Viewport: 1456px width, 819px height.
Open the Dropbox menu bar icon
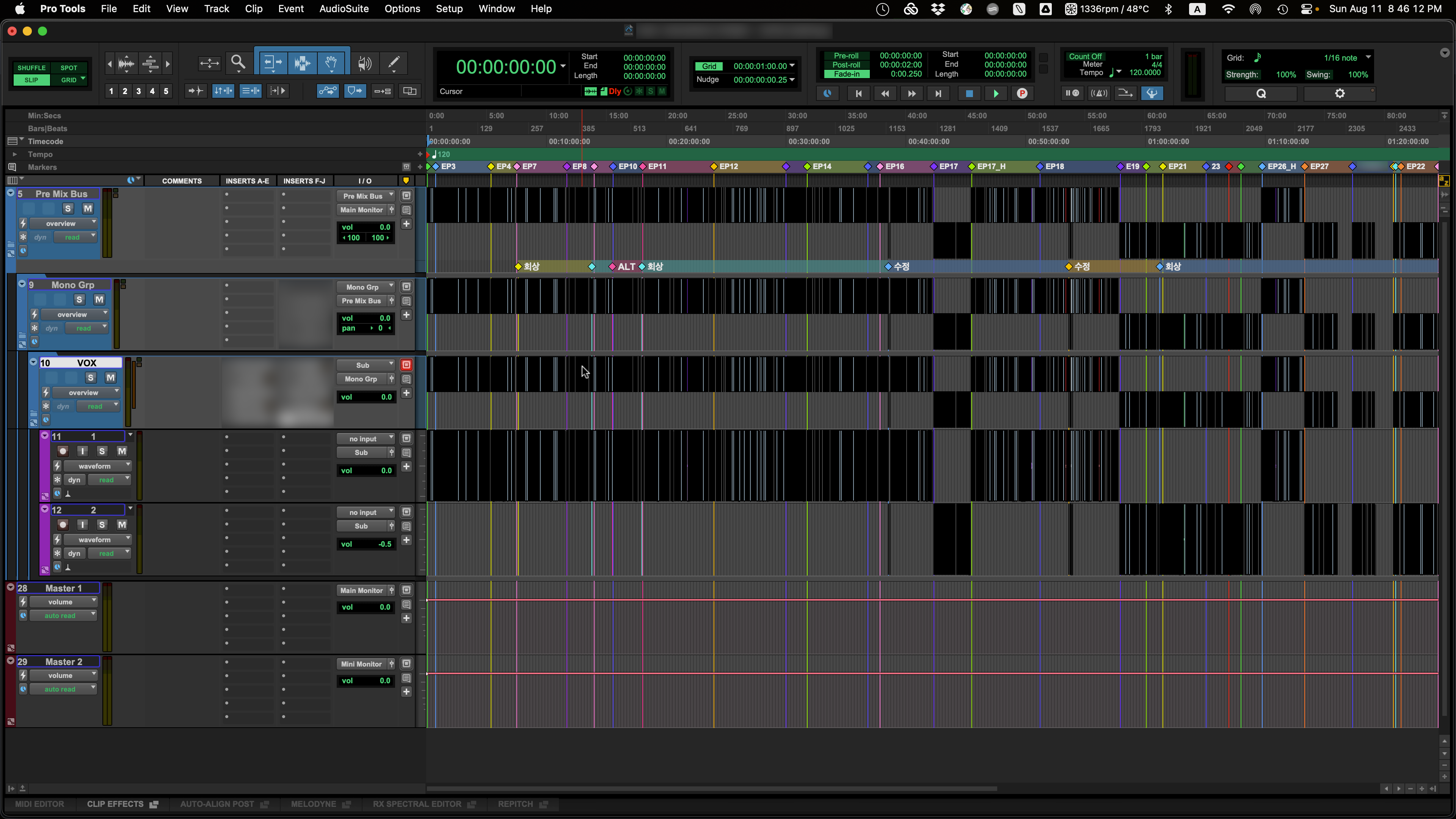[938, 9]
